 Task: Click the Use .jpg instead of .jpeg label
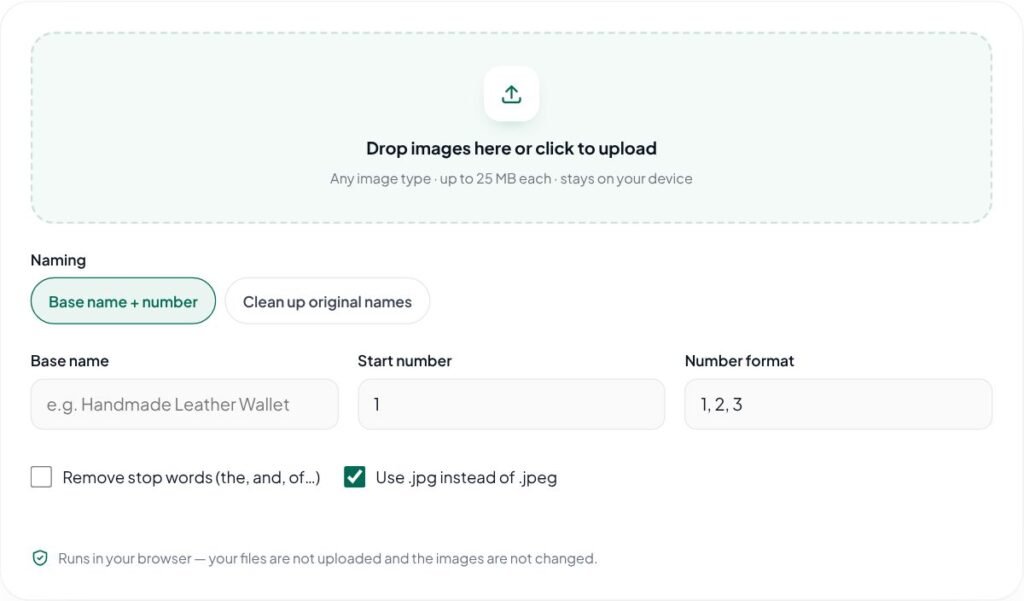click(466, 478)
